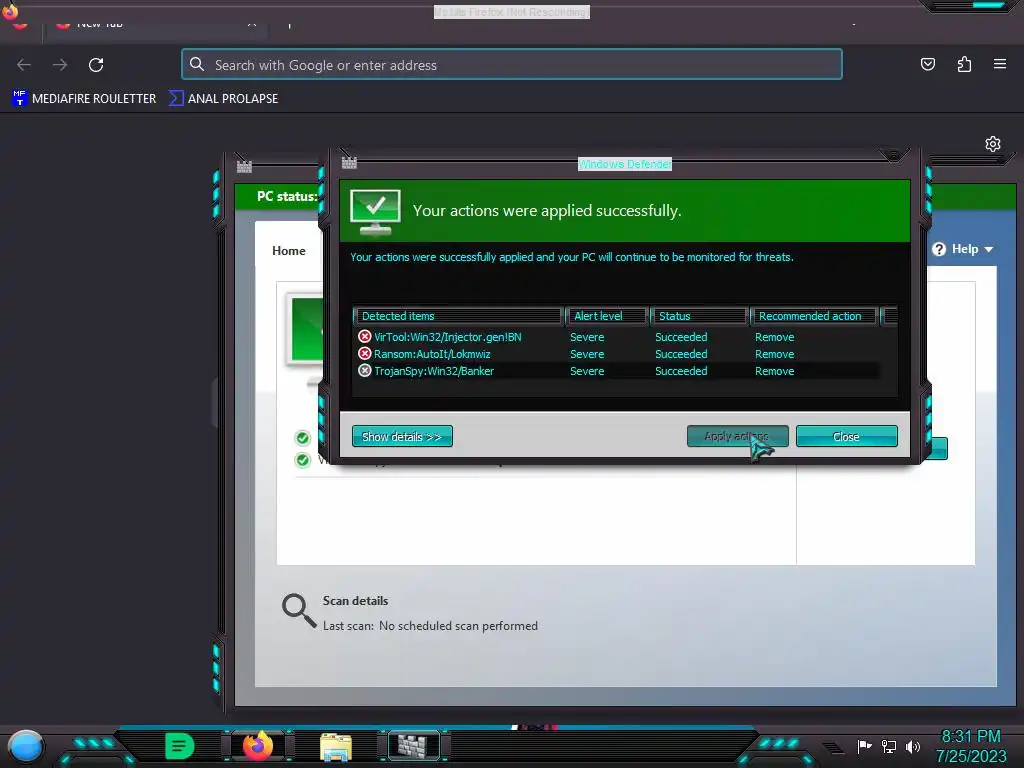The width and height of the screenshot is (1024, 768).
Task: Open the MEDIAFIRE ROULETTER bookmark
Action: click(84, 99)
